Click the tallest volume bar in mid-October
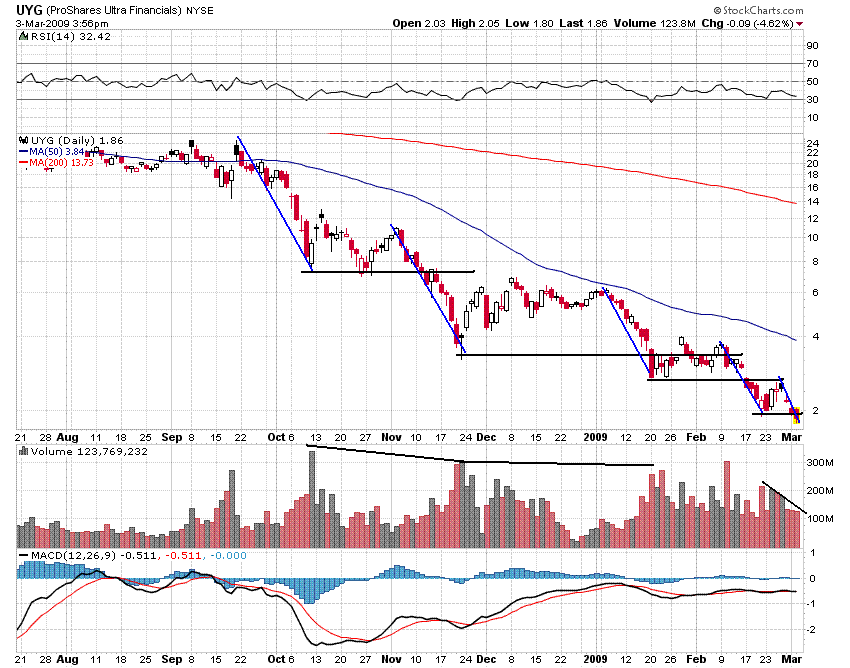The image size is (850, 668). click(312, 499)
